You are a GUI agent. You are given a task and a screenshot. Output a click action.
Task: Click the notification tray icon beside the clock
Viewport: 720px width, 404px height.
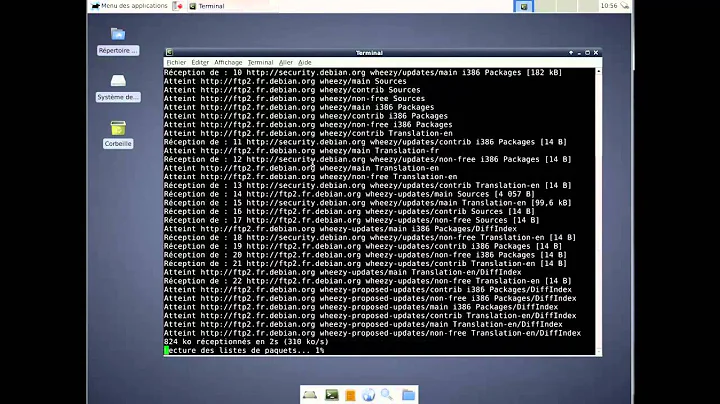point(624,6)
